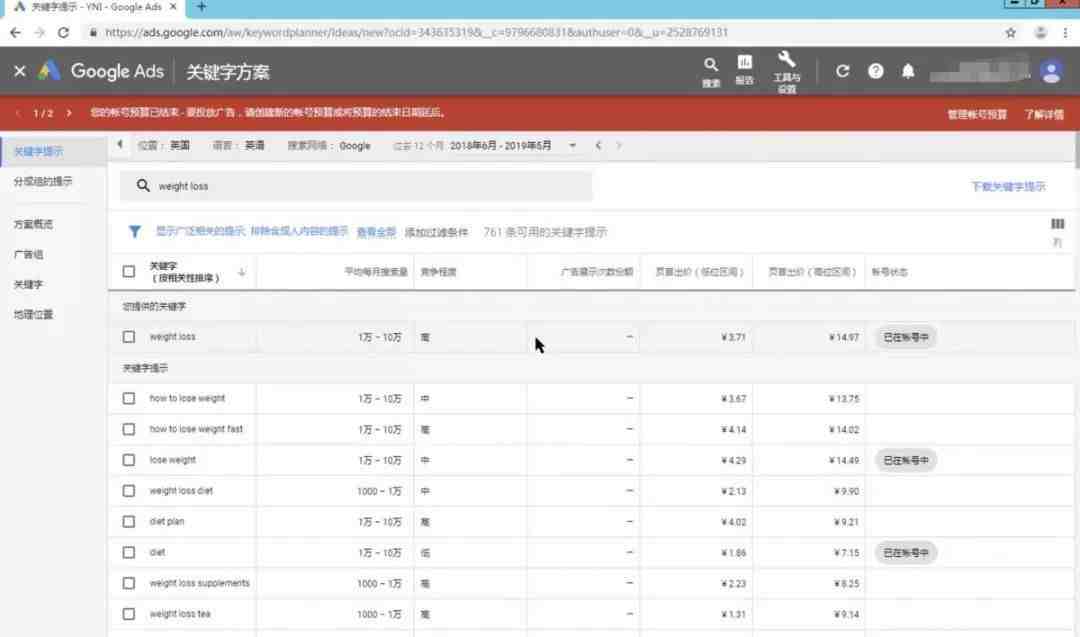Open the notifications bell icon

click(908, 71)
